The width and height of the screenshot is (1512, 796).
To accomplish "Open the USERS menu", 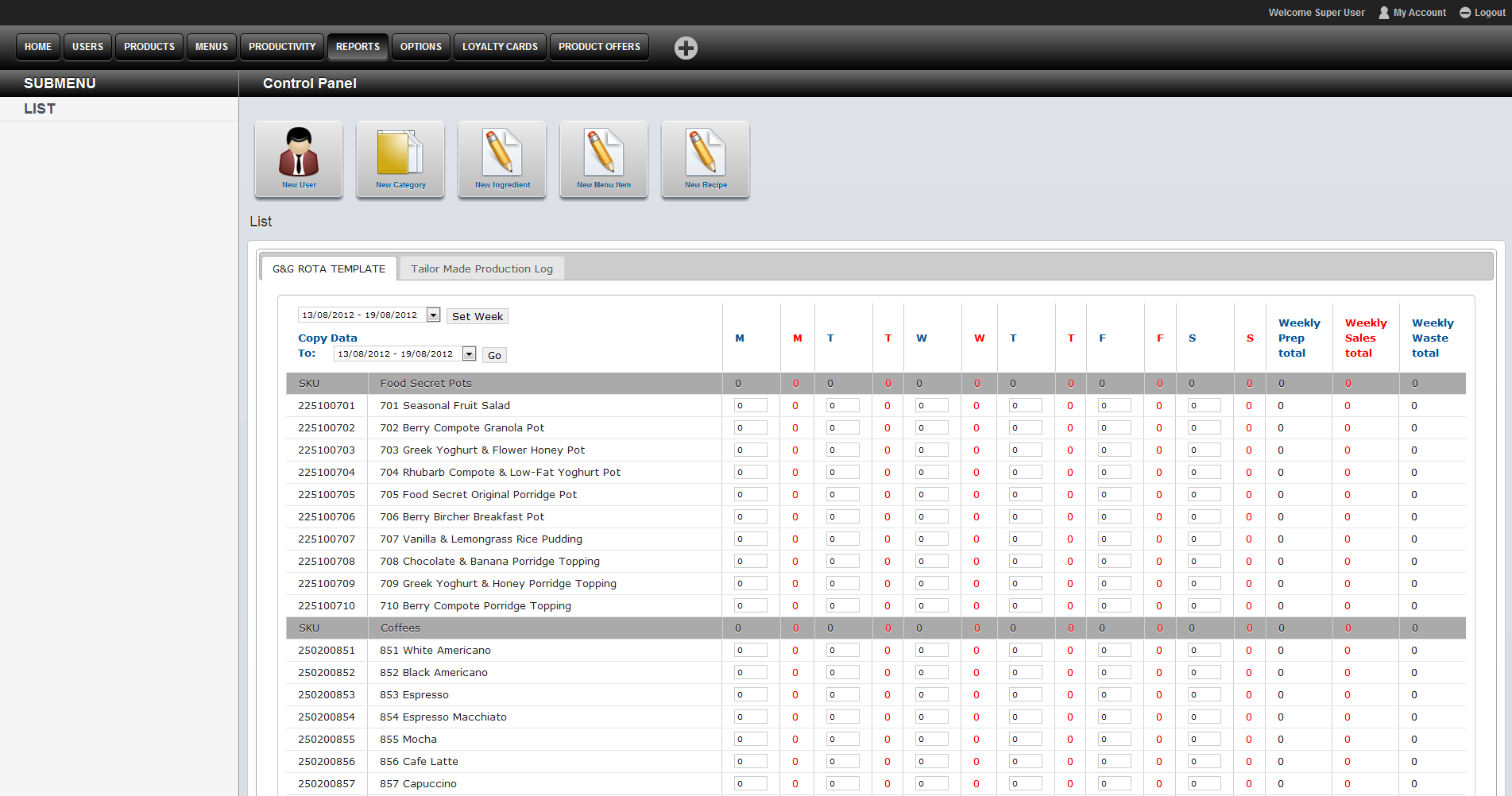I will tap(87, 47).
